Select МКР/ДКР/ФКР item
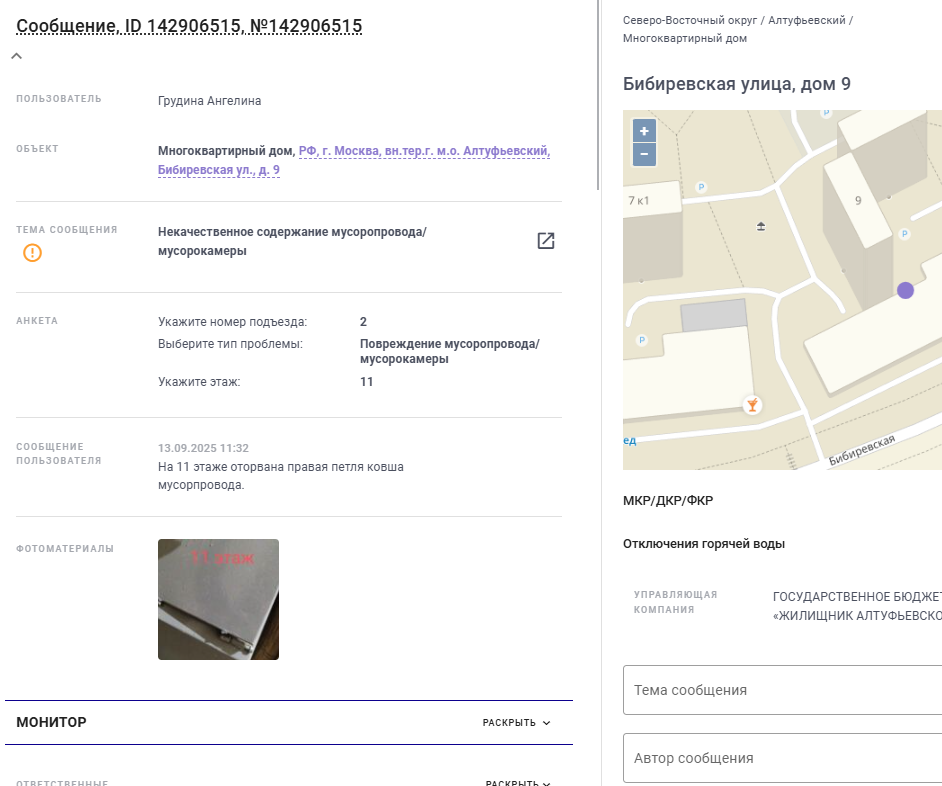 click(668, 501)
